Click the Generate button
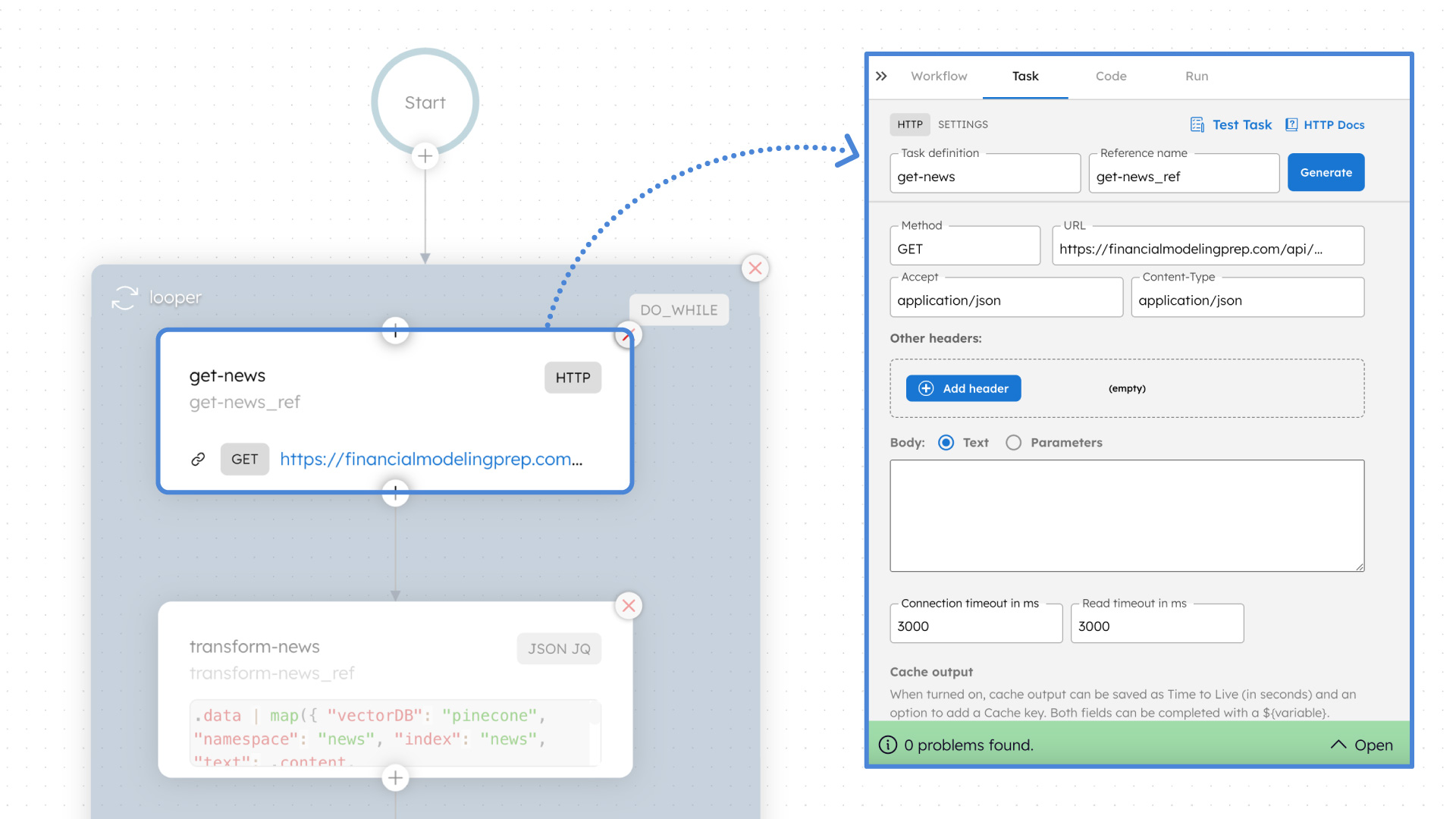 coord(1326,172)
